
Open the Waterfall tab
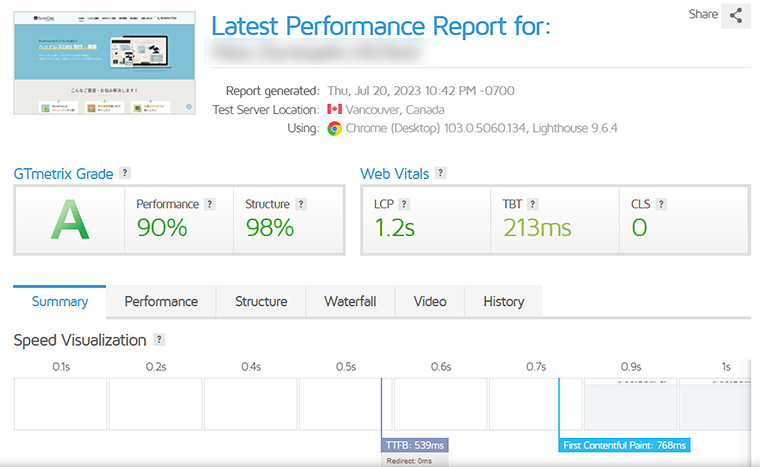click(350, 302)
